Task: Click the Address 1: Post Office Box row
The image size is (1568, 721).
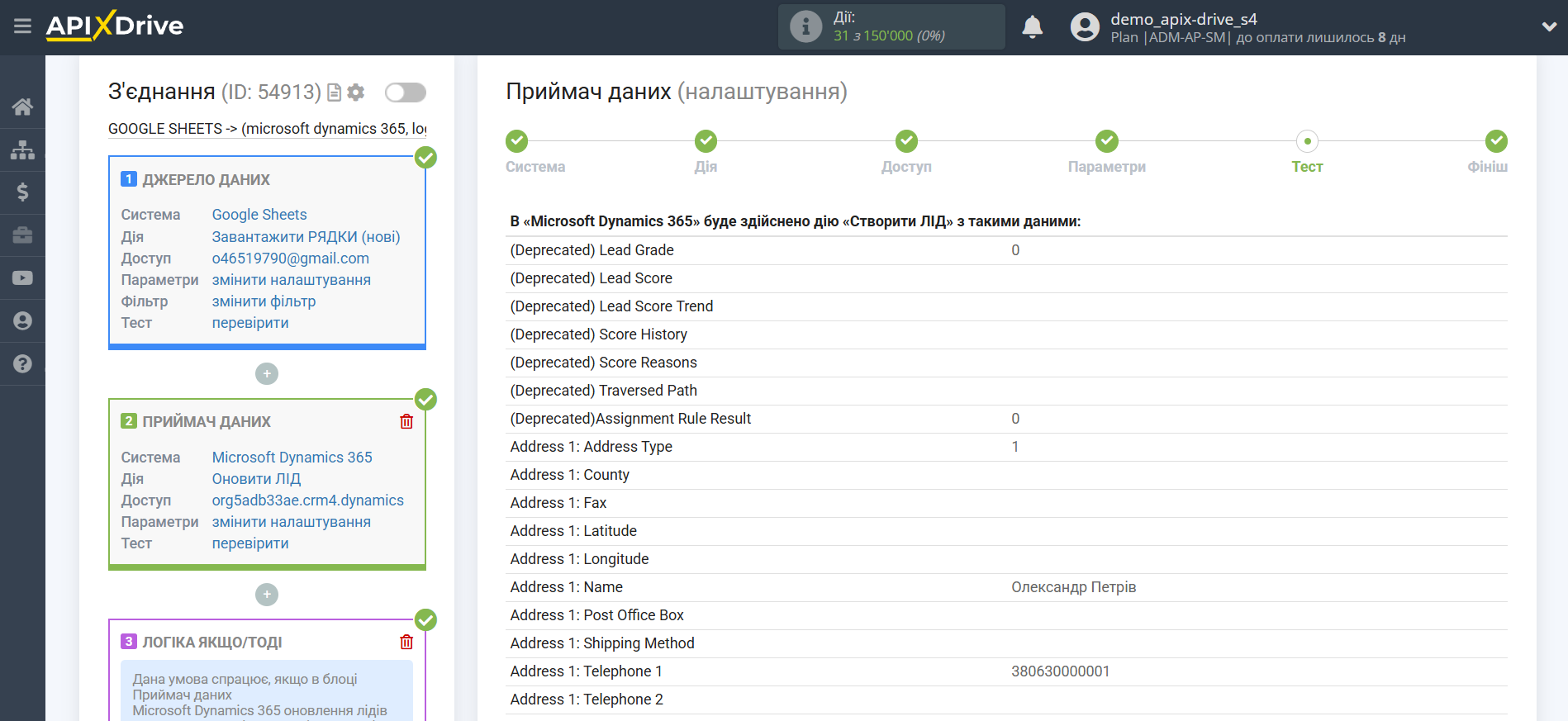Action: (1006, 615)
